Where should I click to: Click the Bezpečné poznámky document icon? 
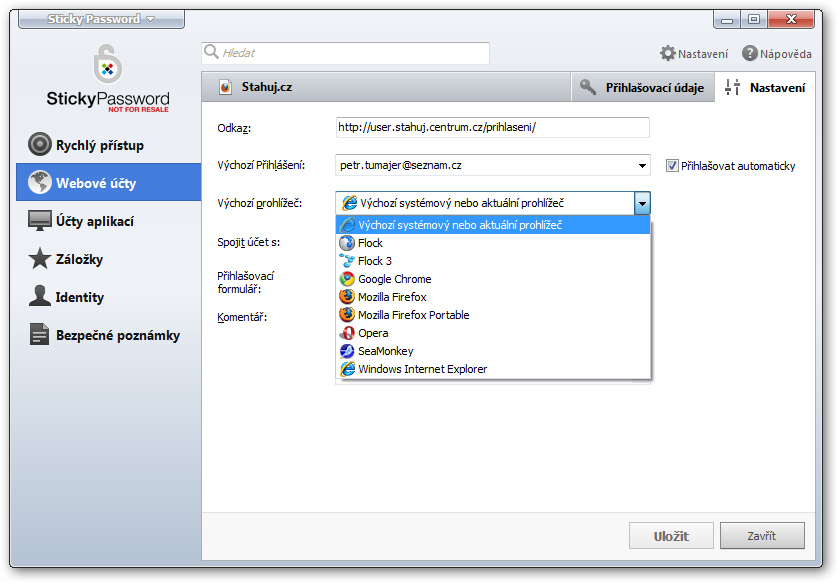40,335
